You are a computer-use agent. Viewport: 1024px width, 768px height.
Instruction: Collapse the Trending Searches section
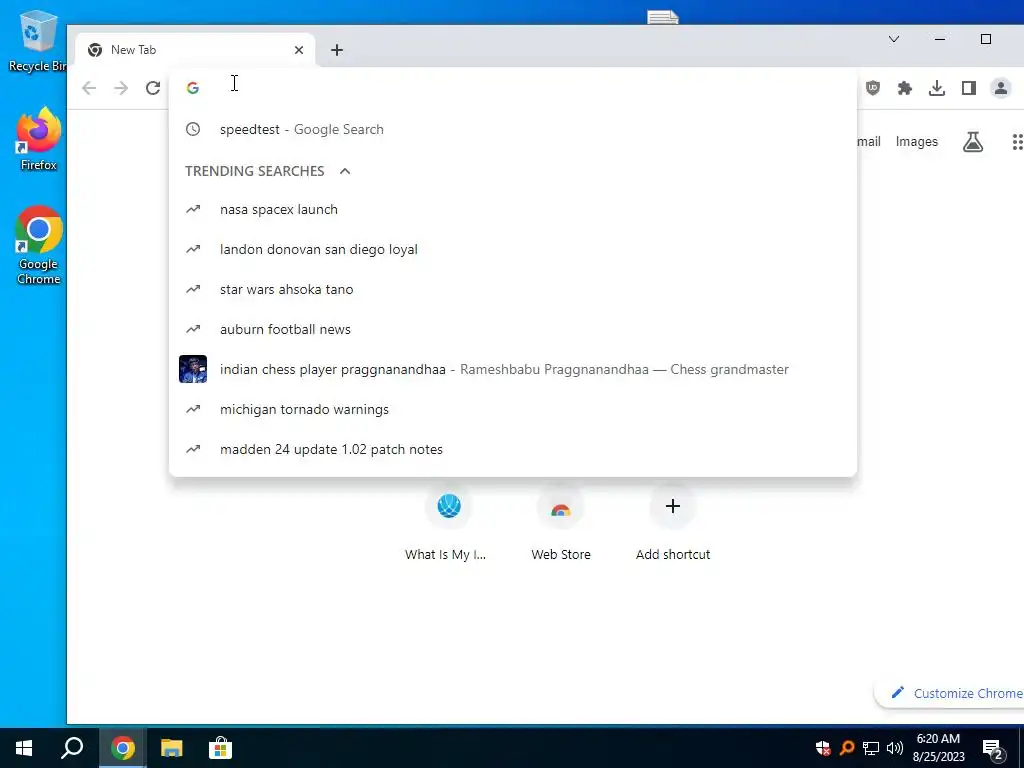point(345,171)
